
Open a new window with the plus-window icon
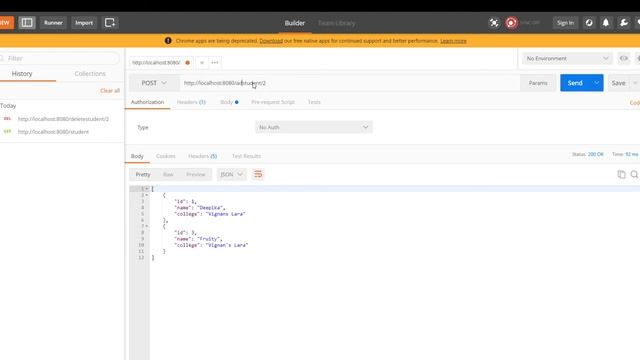pyautogui.click(x=109, y=23)
